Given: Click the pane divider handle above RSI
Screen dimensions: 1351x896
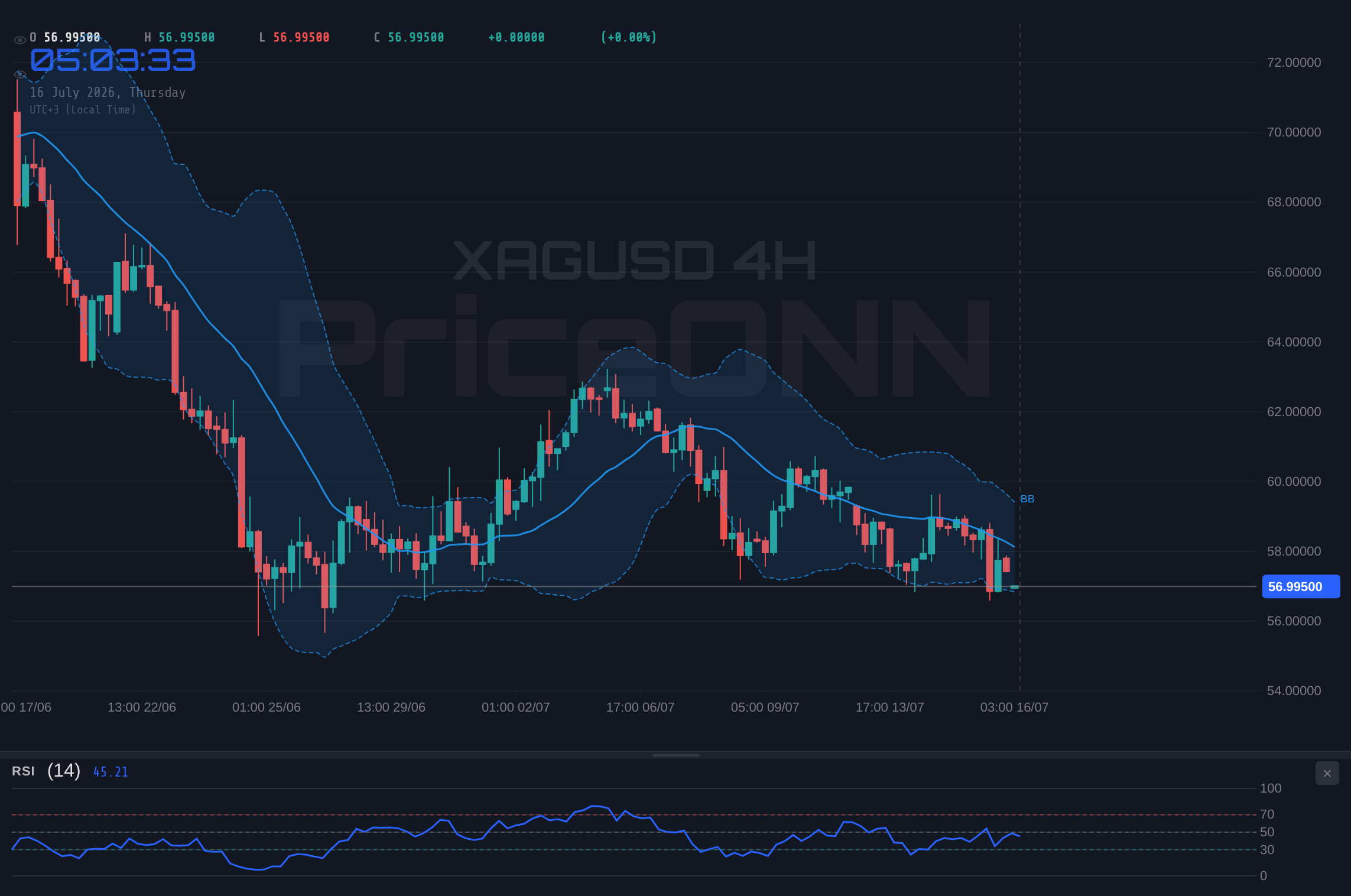Looking at the screenshot, I should (675, 755).
